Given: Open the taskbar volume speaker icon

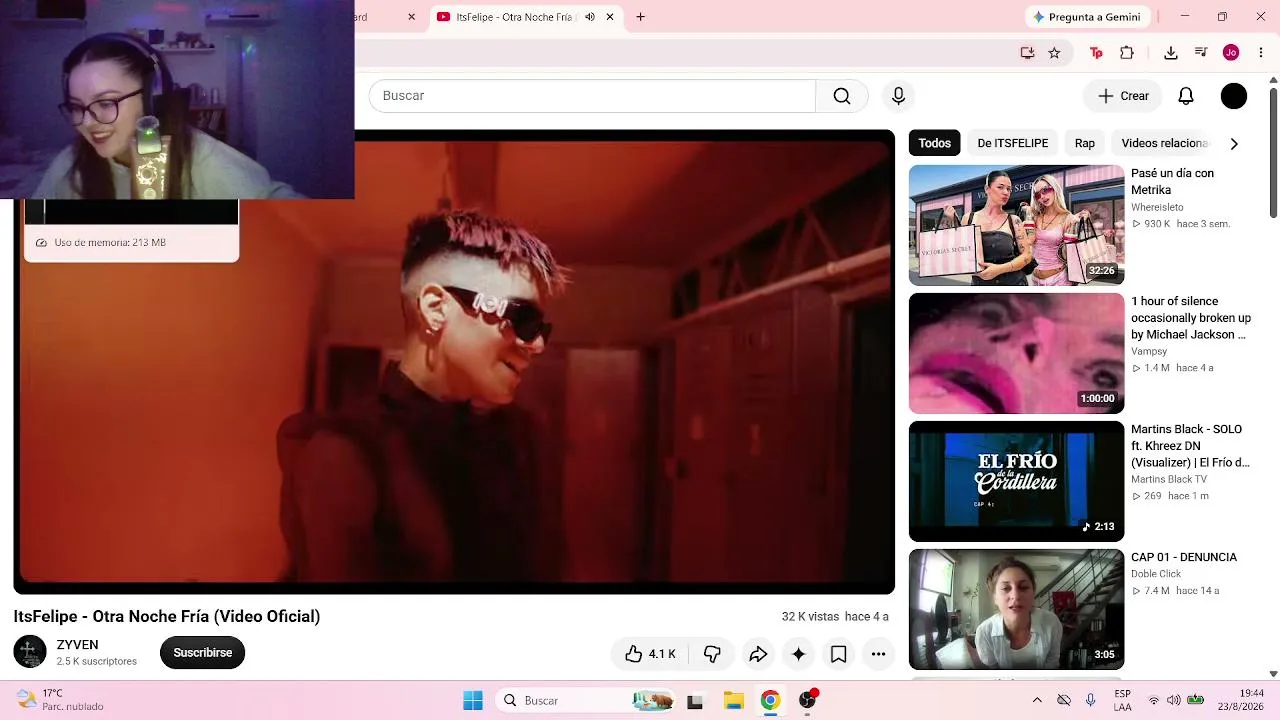Looking at the screenshot, I should coord(1174,700).
